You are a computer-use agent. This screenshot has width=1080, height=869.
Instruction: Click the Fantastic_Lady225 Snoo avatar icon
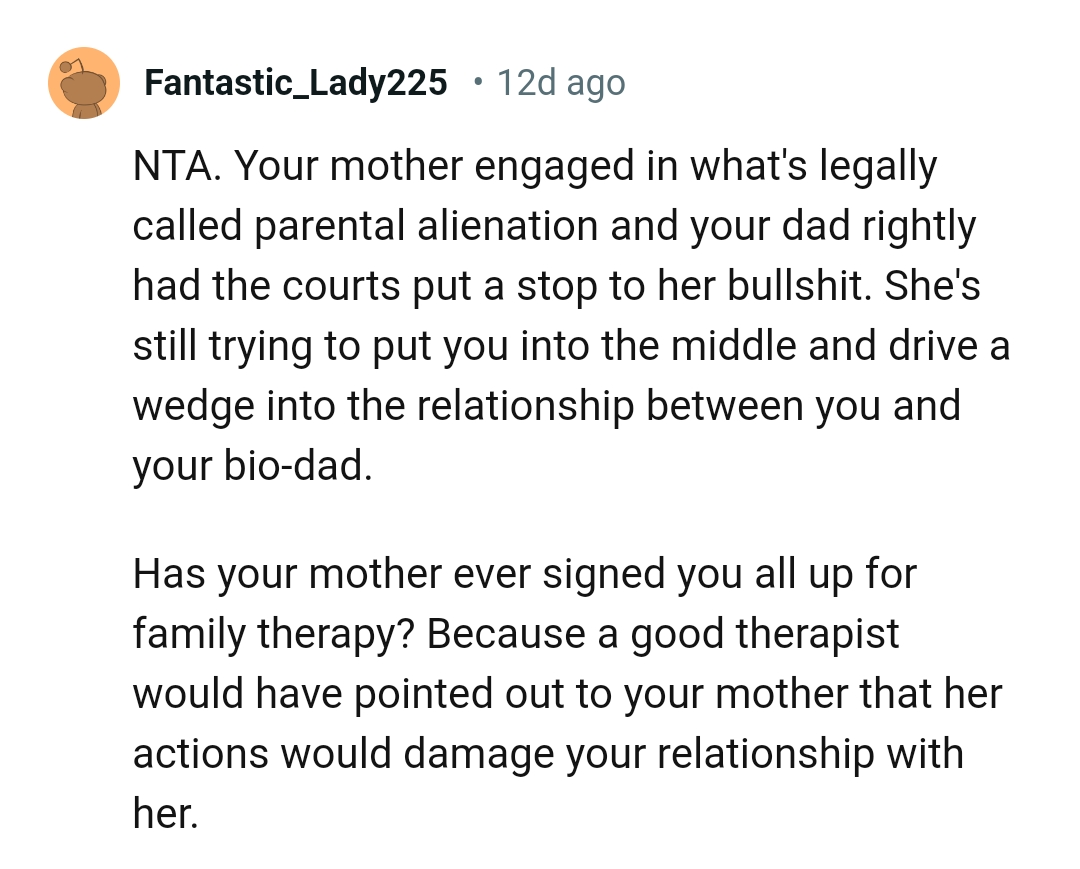[84, 83]
